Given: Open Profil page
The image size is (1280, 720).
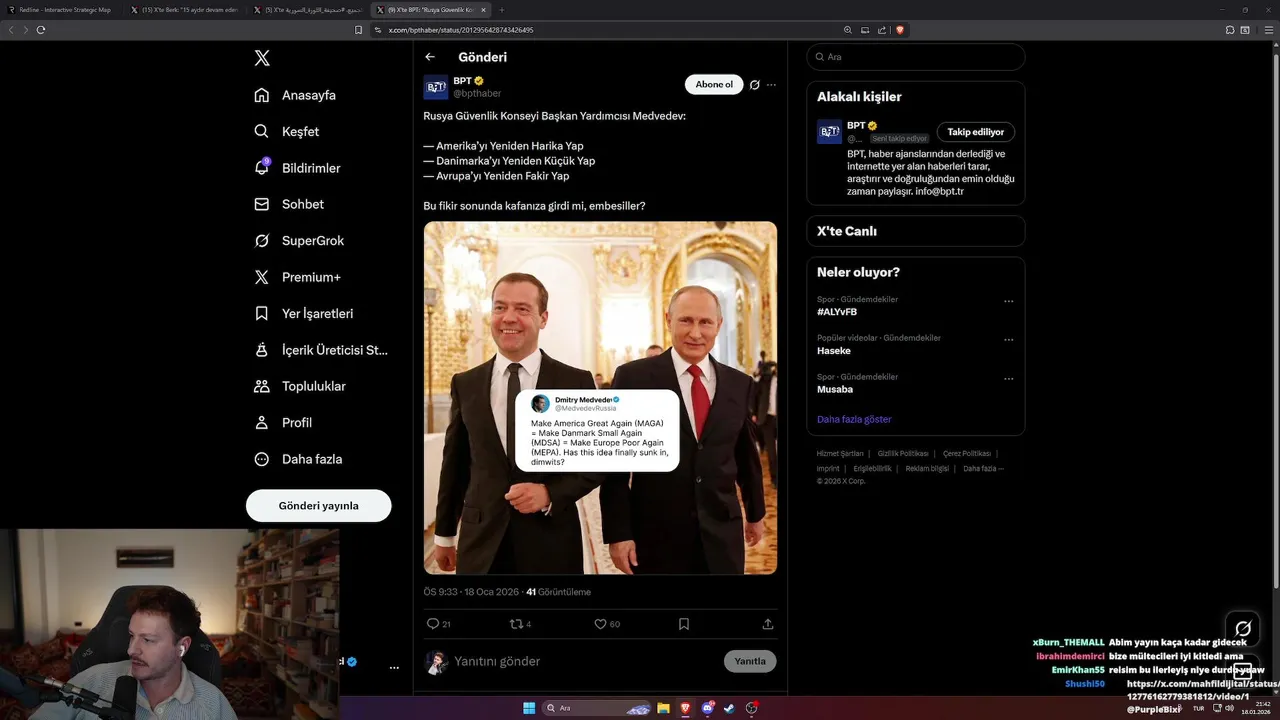Looking at the screenshot, I should point(283,422).
